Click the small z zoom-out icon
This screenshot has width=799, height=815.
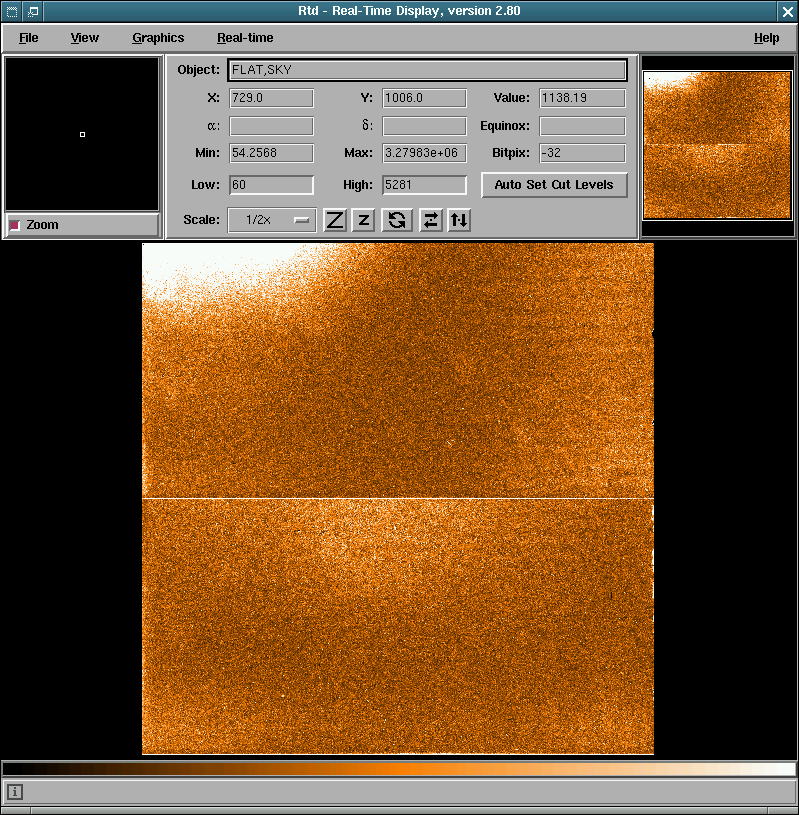[x=363, y=220]
